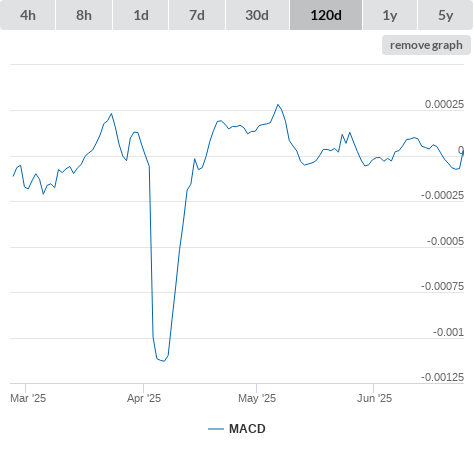Click the Mar '25 axis label
Screen dimensions: 474x455
[28, 398]
